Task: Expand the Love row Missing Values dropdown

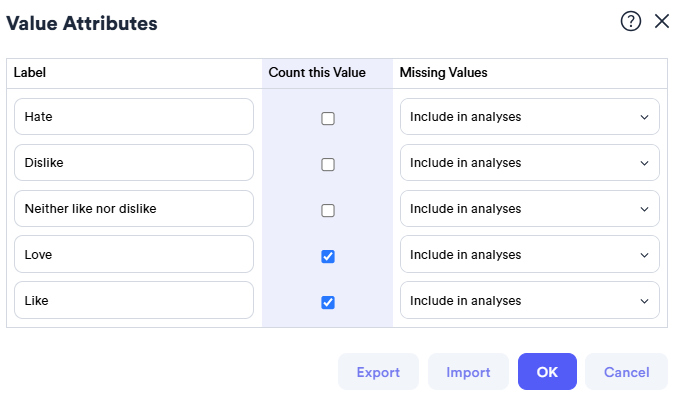Action: click(530, 254)
